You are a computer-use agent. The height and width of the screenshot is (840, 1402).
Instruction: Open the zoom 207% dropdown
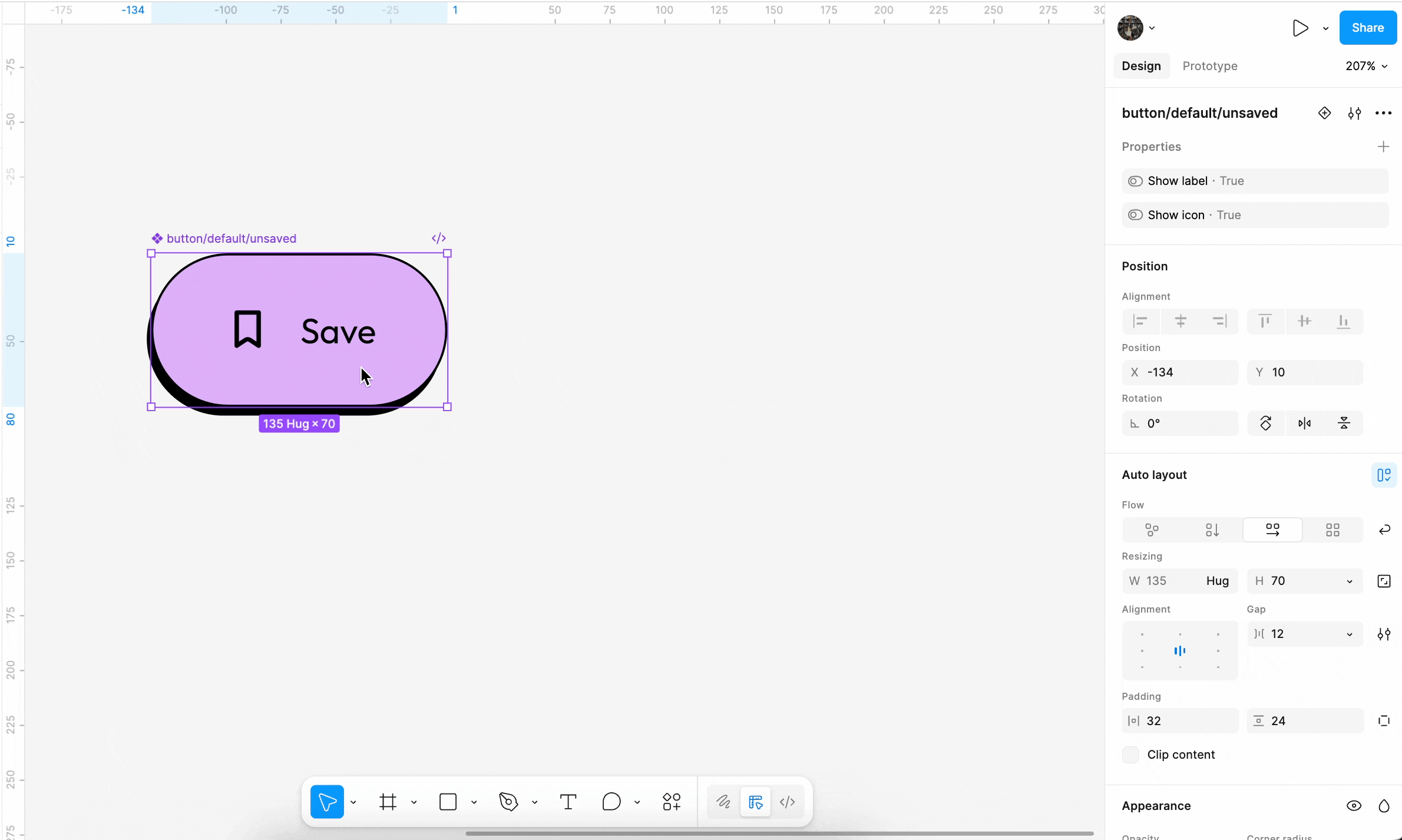pos(1366,66)
